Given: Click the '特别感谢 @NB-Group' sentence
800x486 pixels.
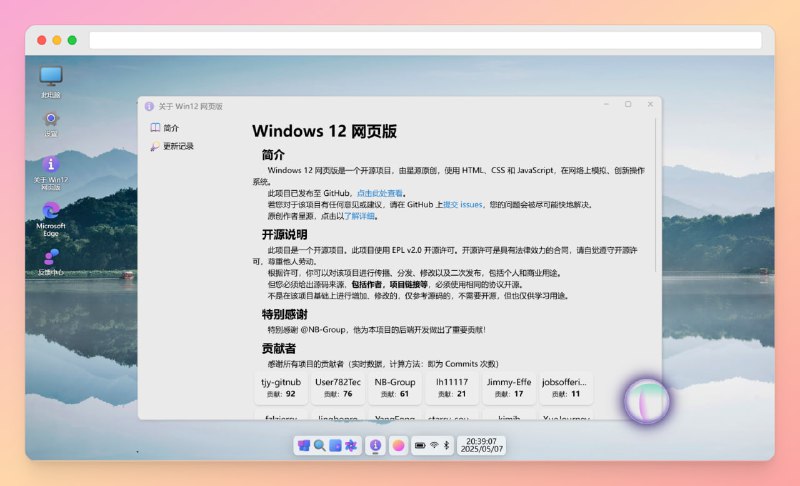Looking at the screenshot, I should coord(377,329).
